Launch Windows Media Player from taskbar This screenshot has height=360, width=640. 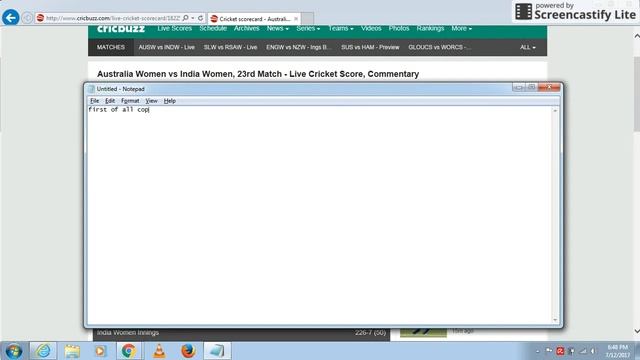click(x=100, y=351)
